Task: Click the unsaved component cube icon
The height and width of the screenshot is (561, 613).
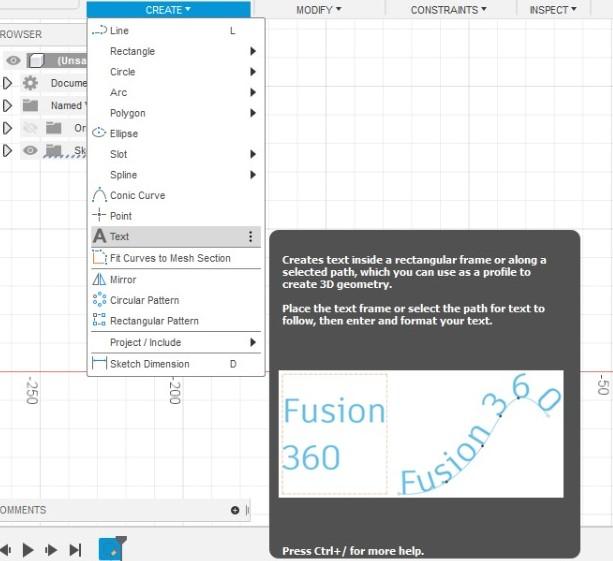Action: [x=36, y=61]
